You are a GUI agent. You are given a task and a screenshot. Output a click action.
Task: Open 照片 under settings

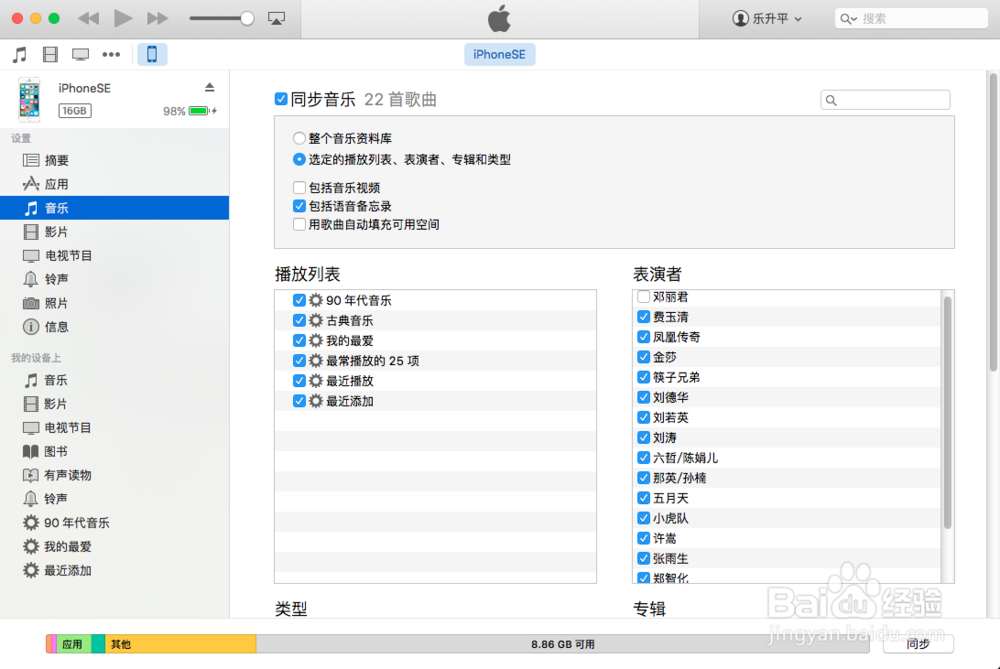tap(115, 304)
